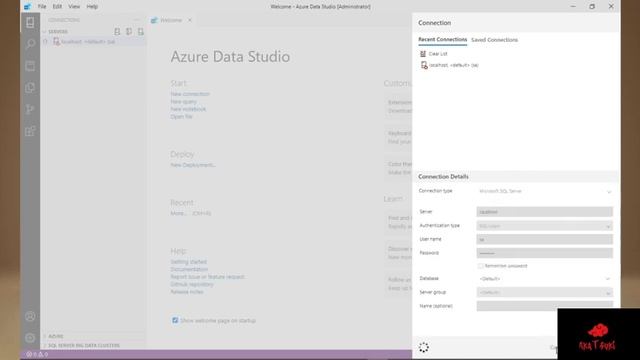Open the Source Control view icon
Image resolution: width=640 pixels, height=360 pixels.
[x=30, y=109]
